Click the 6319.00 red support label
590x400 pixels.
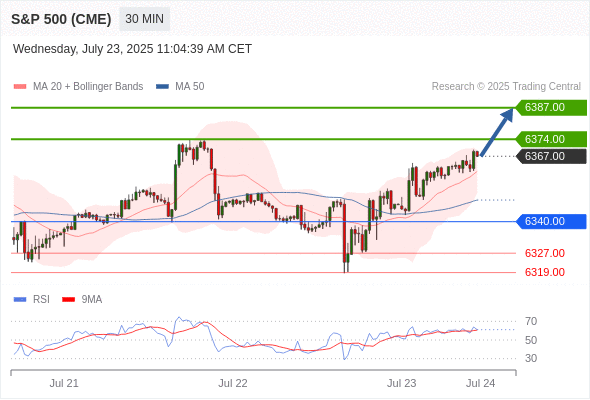pyautogui.click(x=544, y=272)
